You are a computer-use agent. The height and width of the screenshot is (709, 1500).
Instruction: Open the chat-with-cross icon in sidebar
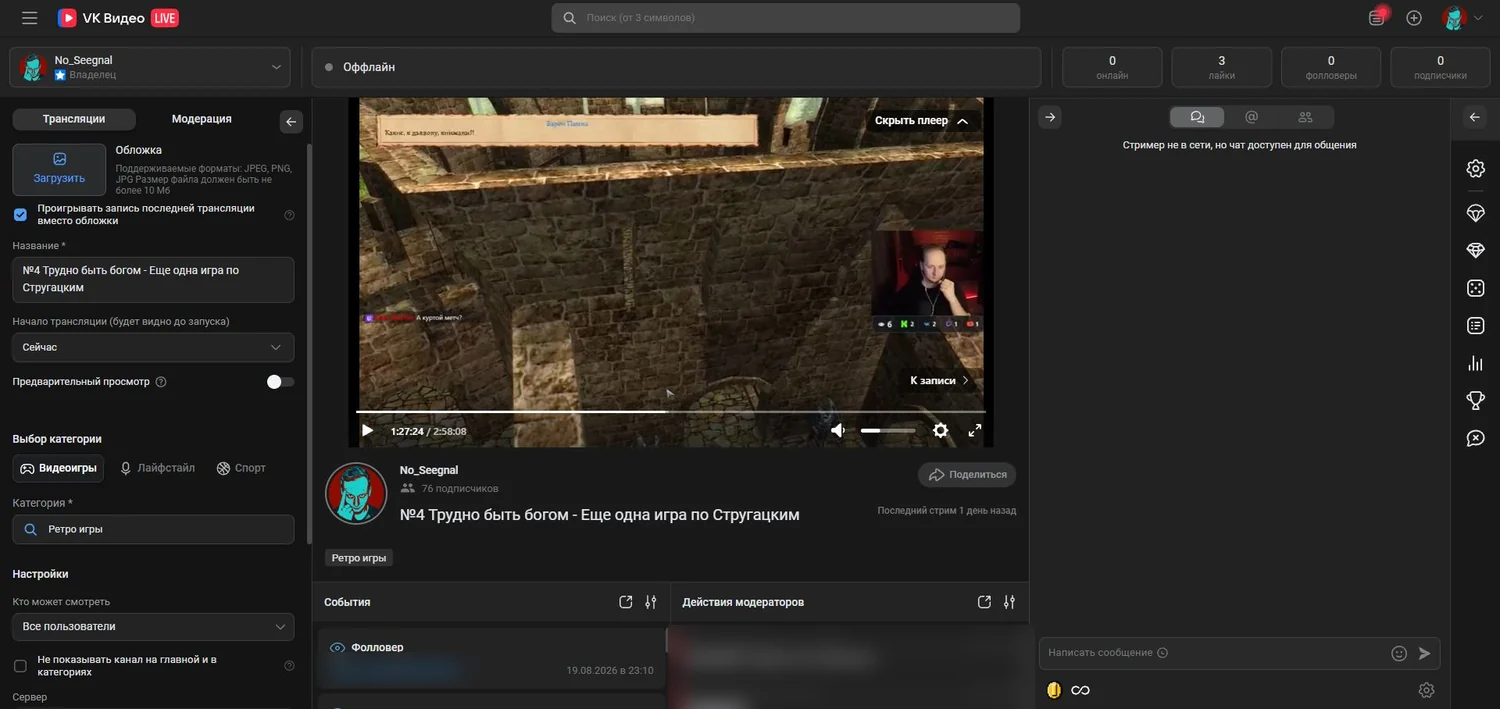click(x=1475, y=438)
